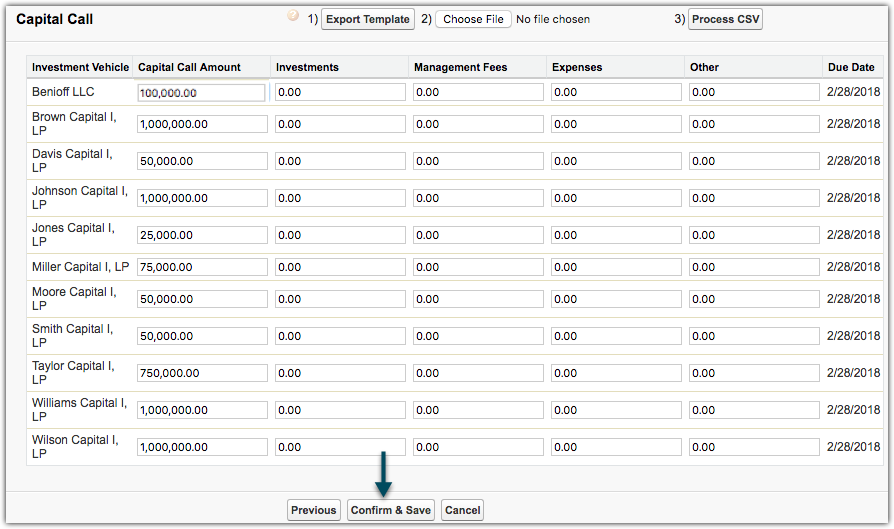Open the Choose File picker

coord(473,19)
